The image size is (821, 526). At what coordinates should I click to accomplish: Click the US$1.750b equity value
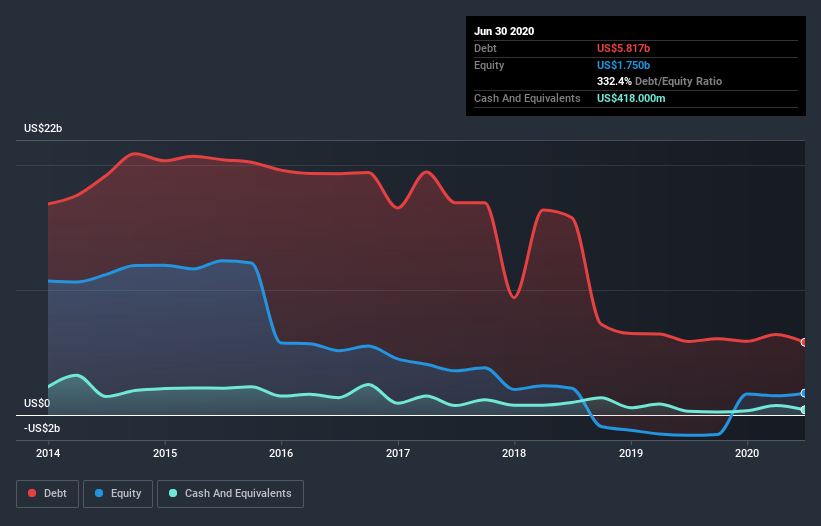click(x=624, y=65)
